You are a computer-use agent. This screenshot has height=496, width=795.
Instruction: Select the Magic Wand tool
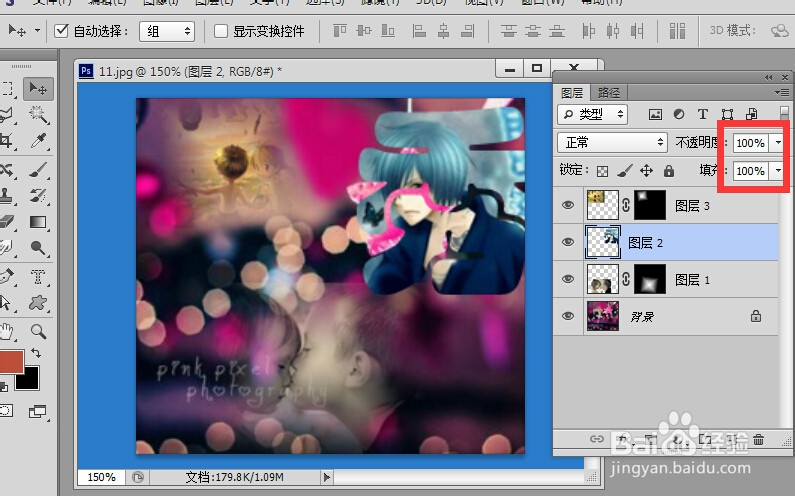(x=38, y=115)
